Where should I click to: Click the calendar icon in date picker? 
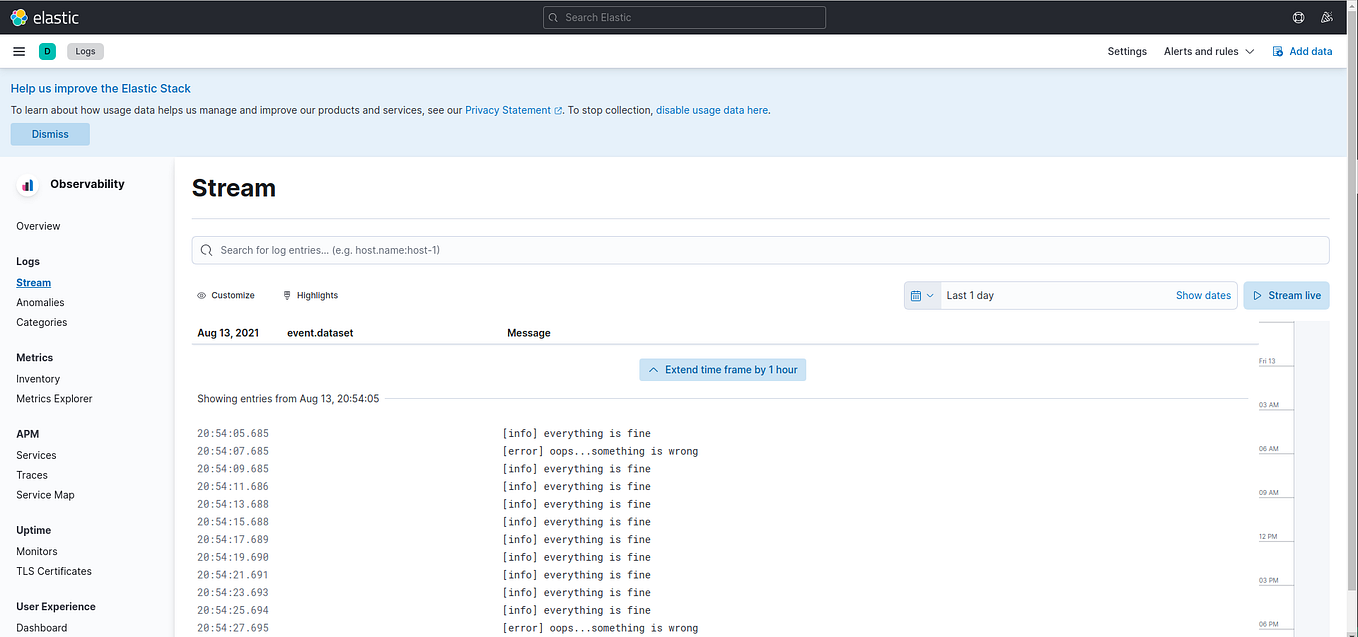917,295
